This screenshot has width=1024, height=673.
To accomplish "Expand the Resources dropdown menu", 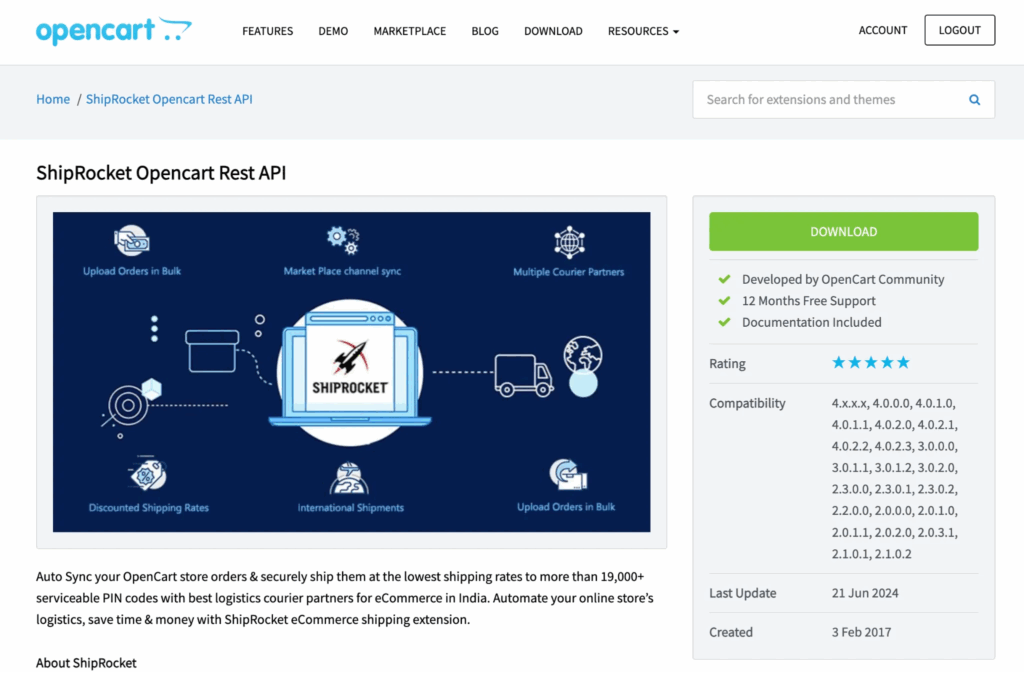I will pos(643,31).
